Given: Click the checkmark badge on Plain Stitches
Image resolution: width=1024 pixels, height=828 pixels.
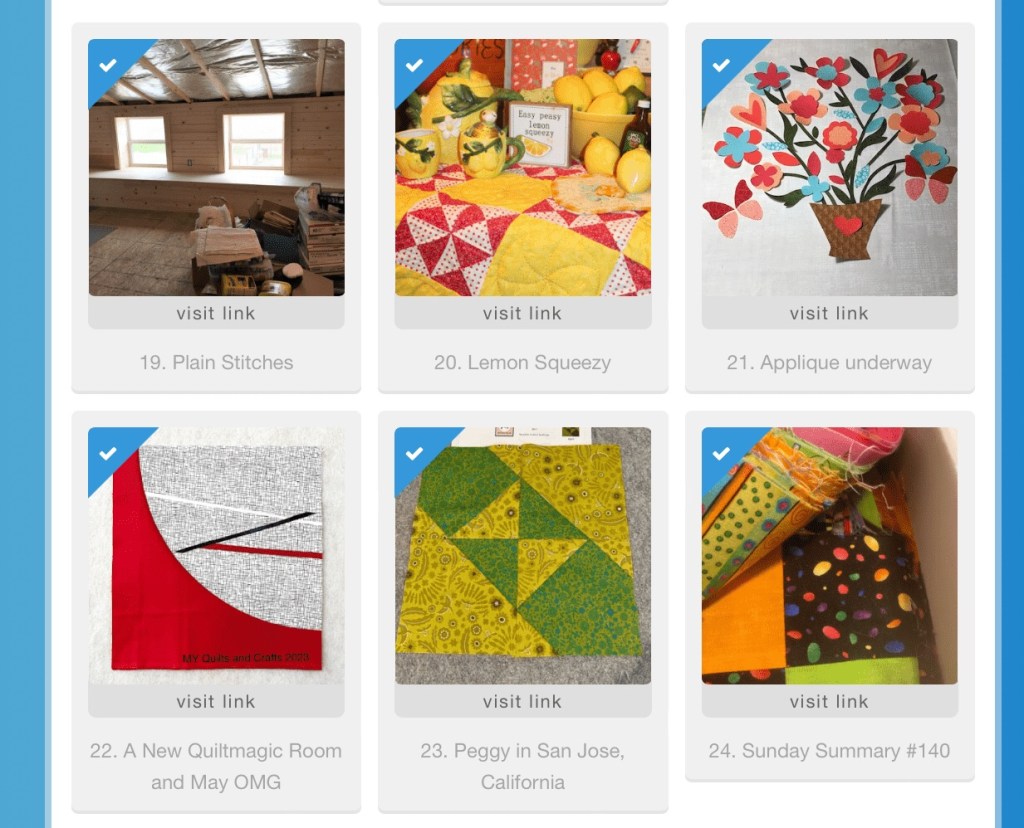Looking at the screenshot, I should pyautogui.click(x=108, y=65).
